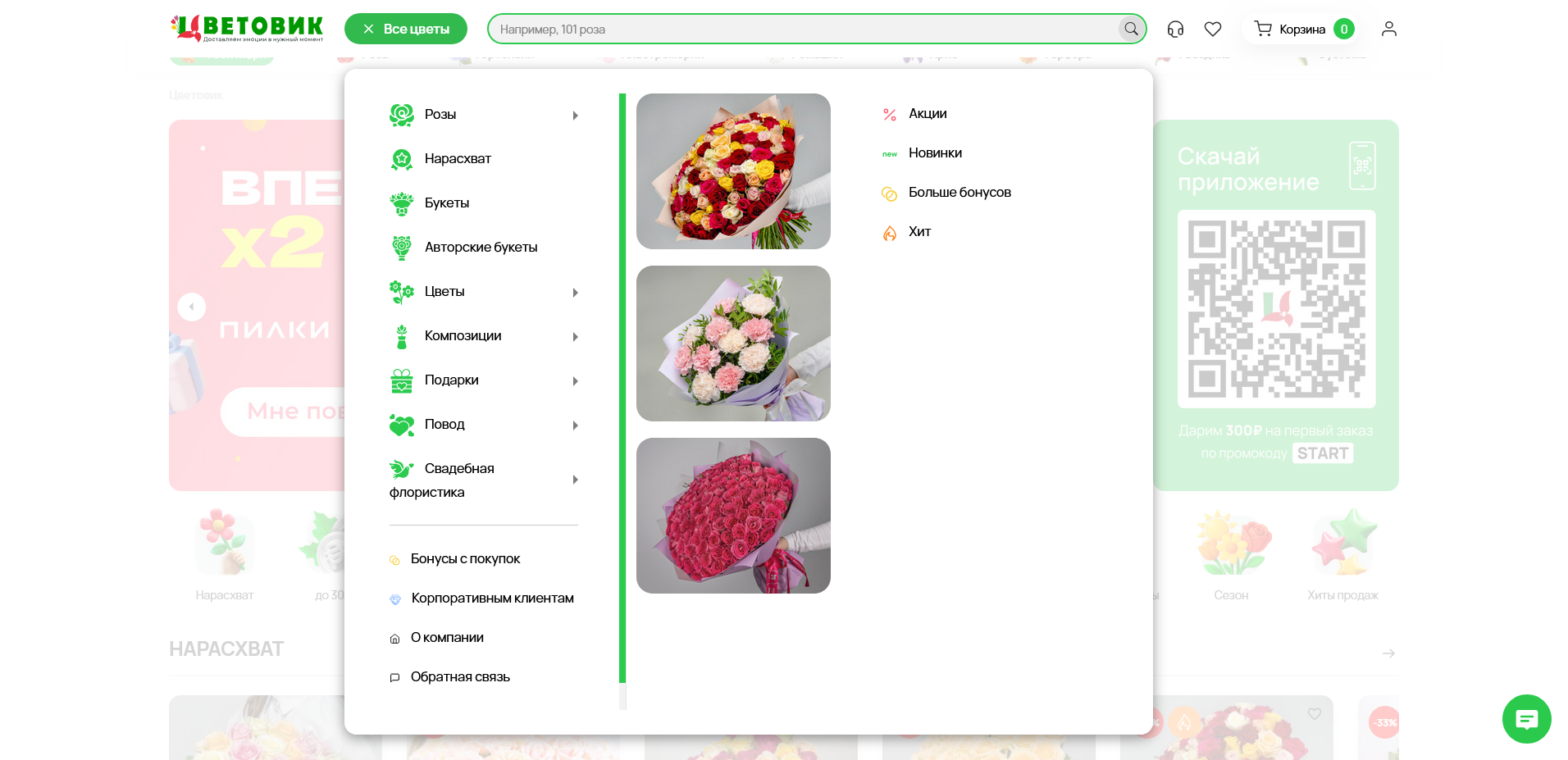Open favorites heart icon in header
The height and width of the screenshot is (760, 1568).
pyautogui.click(x=1213, y=30)
